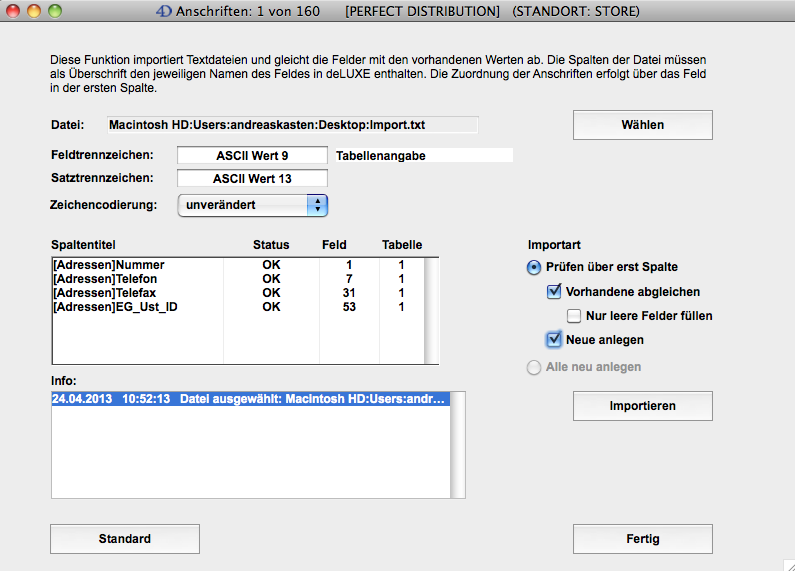Click the Importieren button

642,406
